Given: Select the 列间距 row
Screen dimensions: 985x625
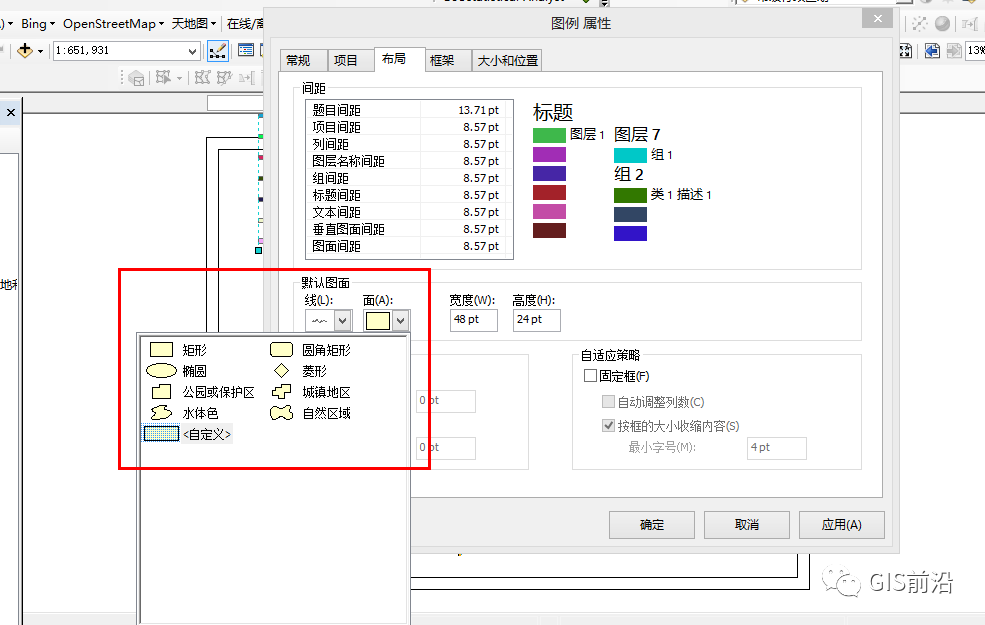Looking at the screenshot, I should tap(409, 144).
